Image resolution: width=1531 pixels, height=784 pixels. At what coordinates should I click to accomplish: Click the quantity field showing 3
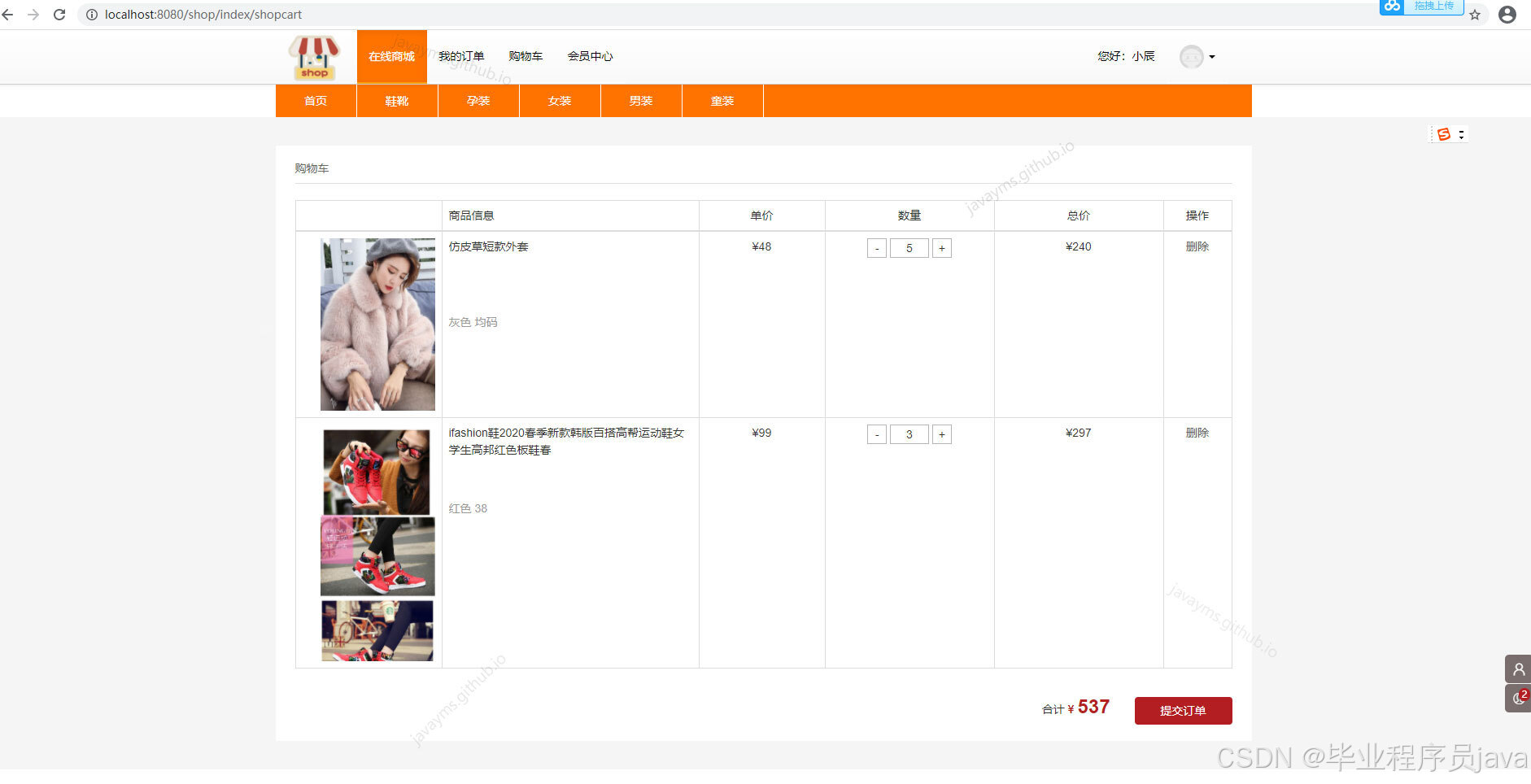coord(909,434)
